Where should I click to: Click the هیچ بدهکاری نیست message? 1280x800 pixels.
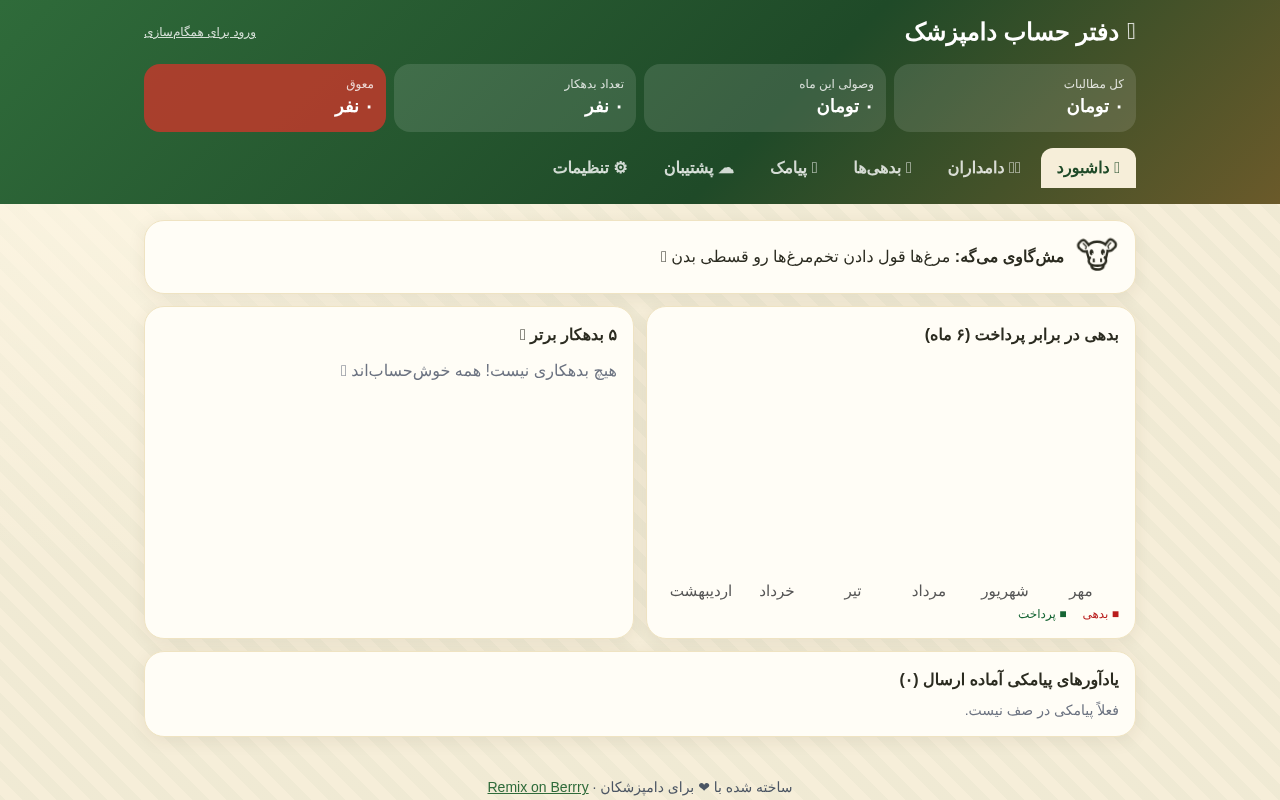[479, 371]
